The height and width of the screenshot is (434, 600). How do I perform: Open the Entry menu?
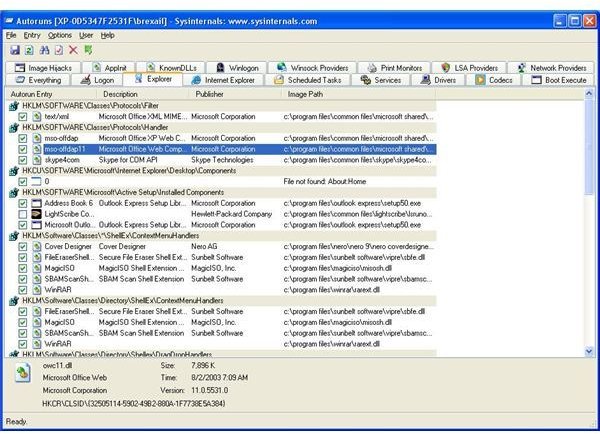(32, 35)
